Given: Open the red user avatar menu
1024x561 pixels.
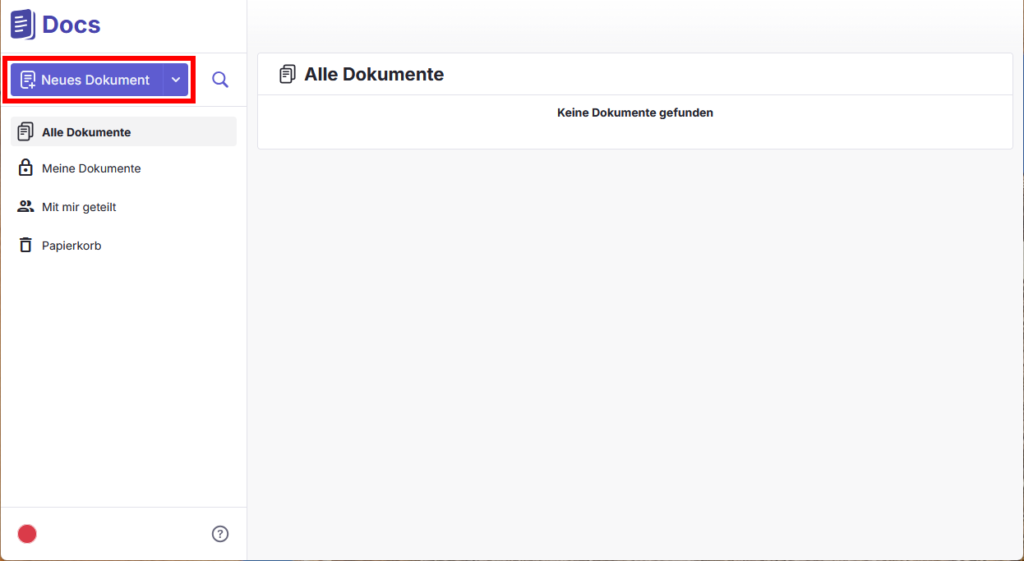Looking at the screenshot, I should click(27, 534).
